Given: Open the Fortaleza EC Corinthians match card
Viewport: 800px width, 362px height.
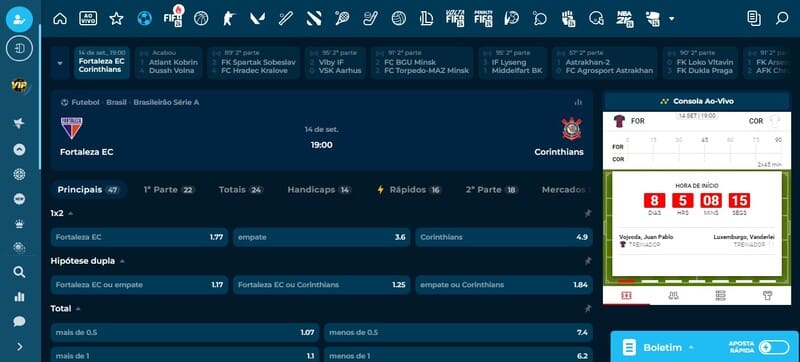Looking at the screenshot, I should click(x=102, y=63).
